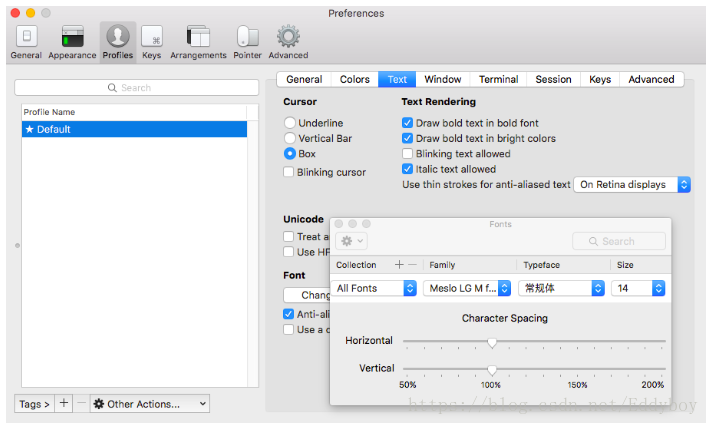Click the Fonts panel Search field
Image resolution: width=709 pixels, height=425 pixels.
click(x=619, y=241)
